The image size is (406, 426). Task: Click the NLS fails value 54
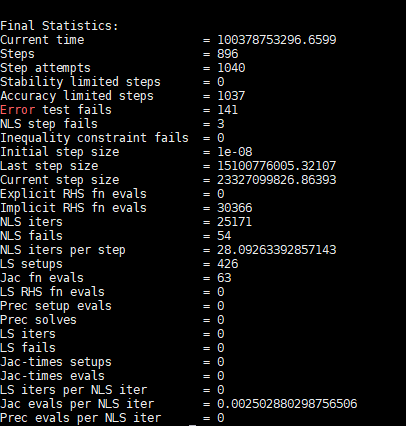(x=224, y=236)
